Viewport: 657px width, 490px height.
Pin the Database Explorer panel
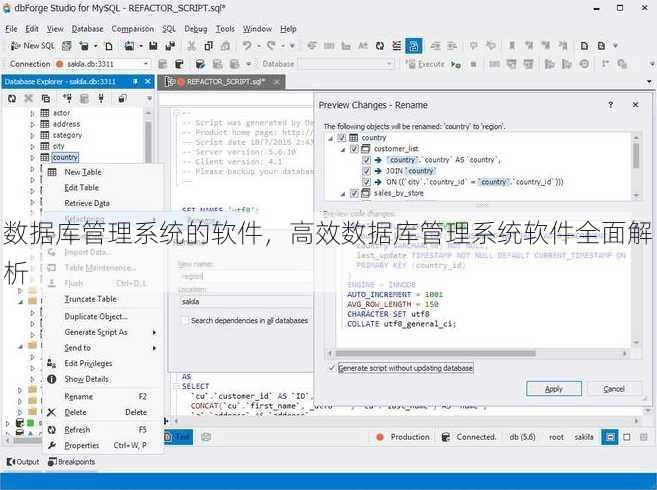[135, 81]
